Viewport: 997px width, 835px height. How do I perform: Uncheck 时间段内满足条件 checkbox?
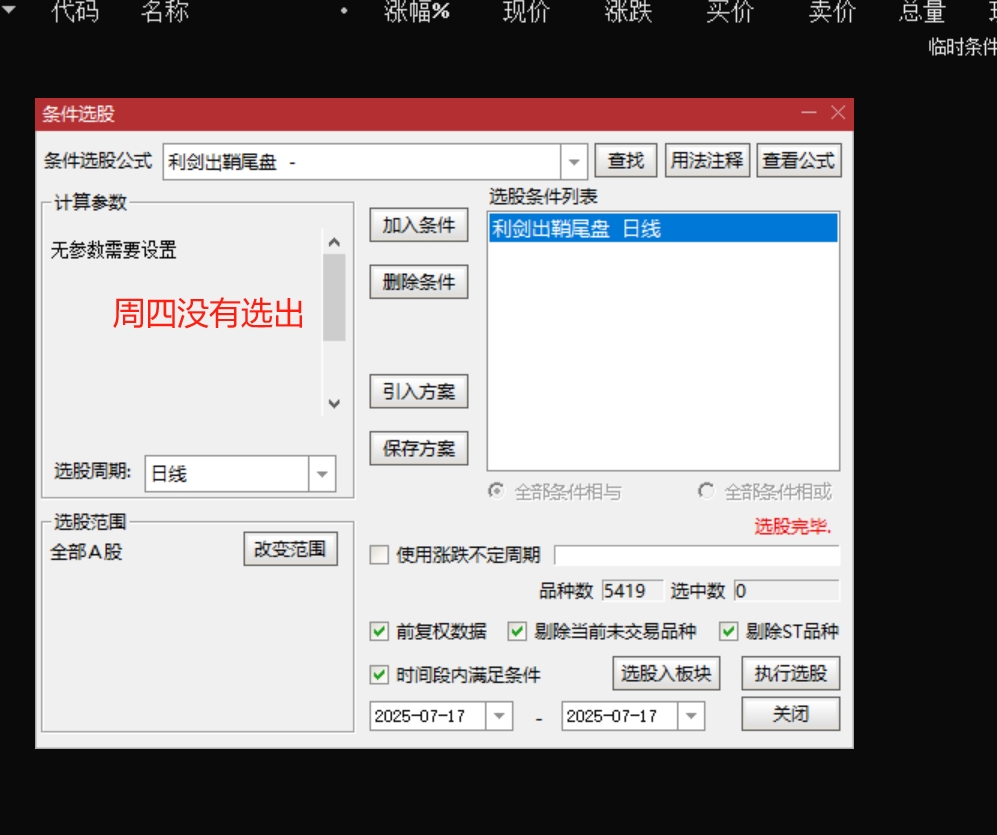[380, 675]
